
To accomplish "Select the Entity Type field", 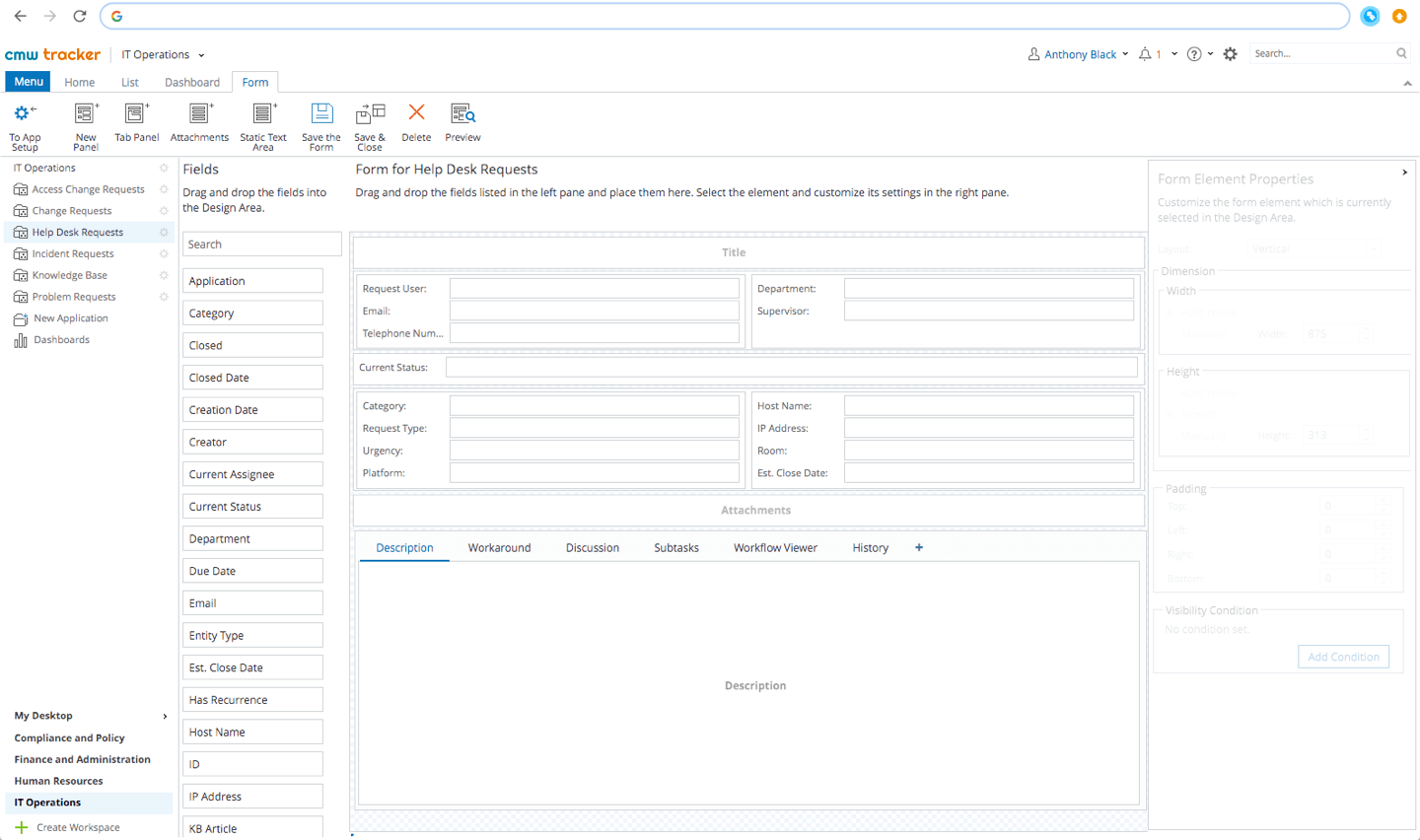I will 252,636.
